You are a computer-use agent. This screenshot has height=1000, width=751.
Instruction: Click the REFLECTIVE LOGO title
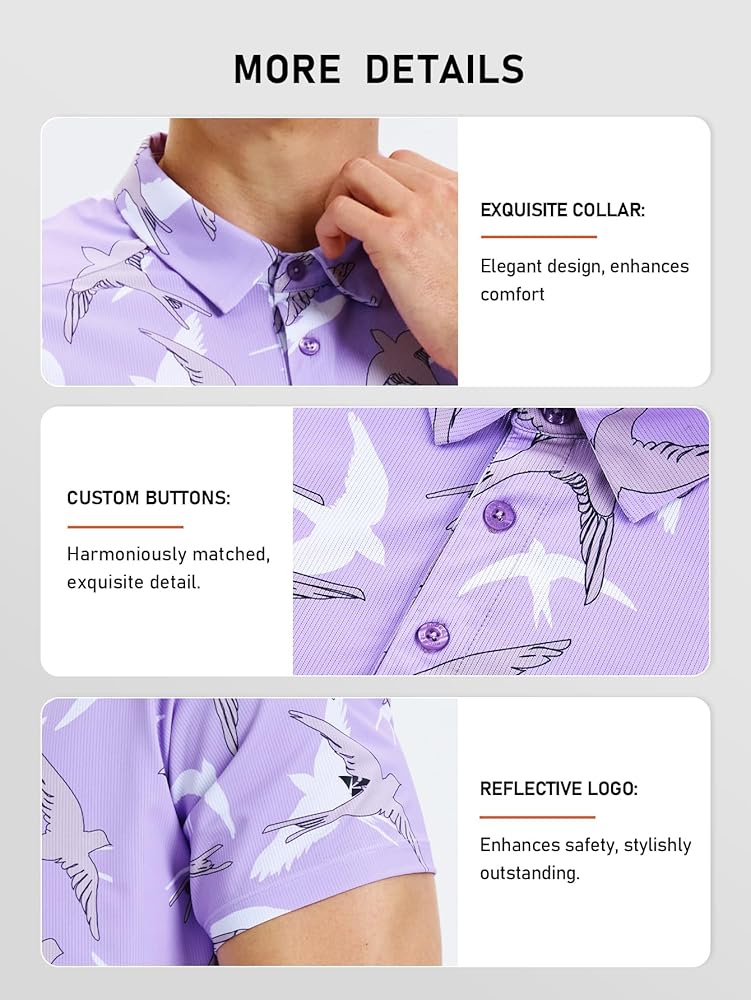pyautogui.click(x=558, y=788)
